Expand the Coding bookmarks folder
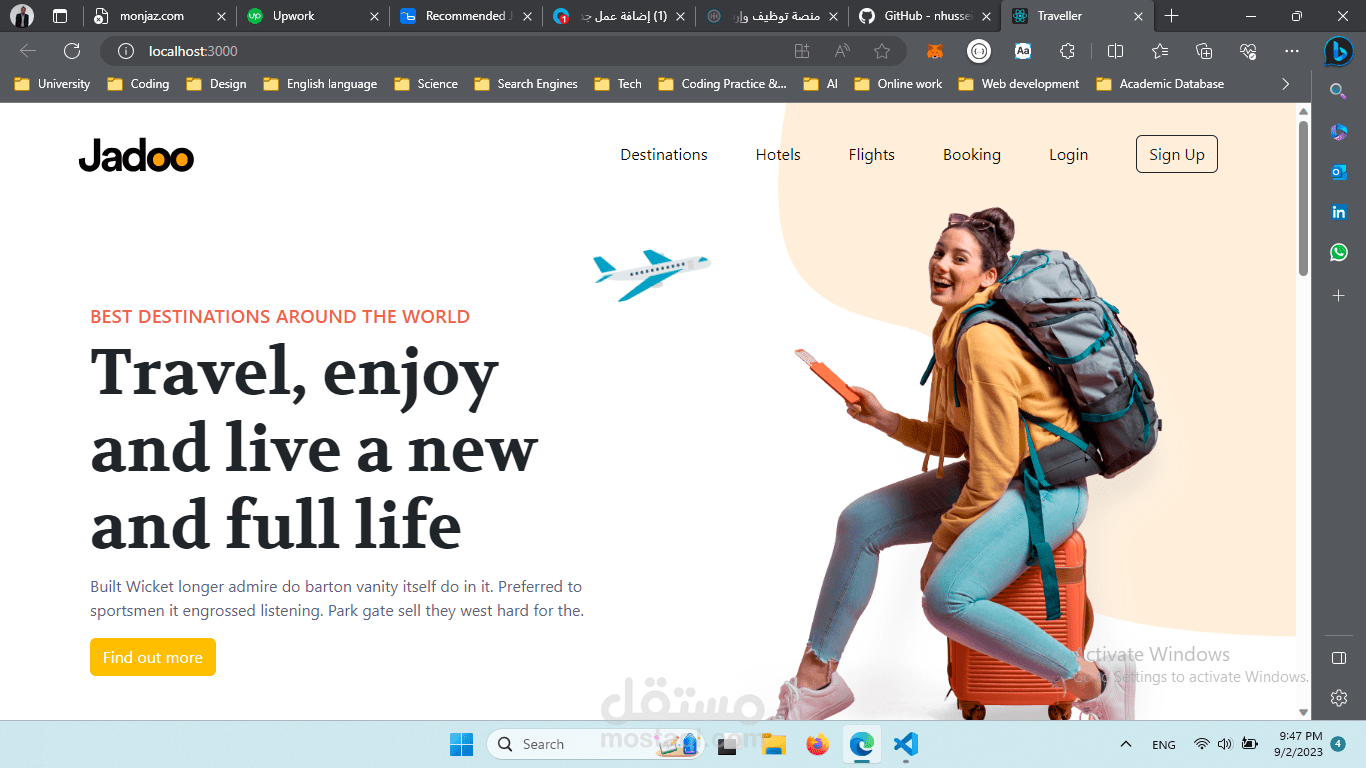Viewport: 1366px width, 768px height. pos(138,84)
